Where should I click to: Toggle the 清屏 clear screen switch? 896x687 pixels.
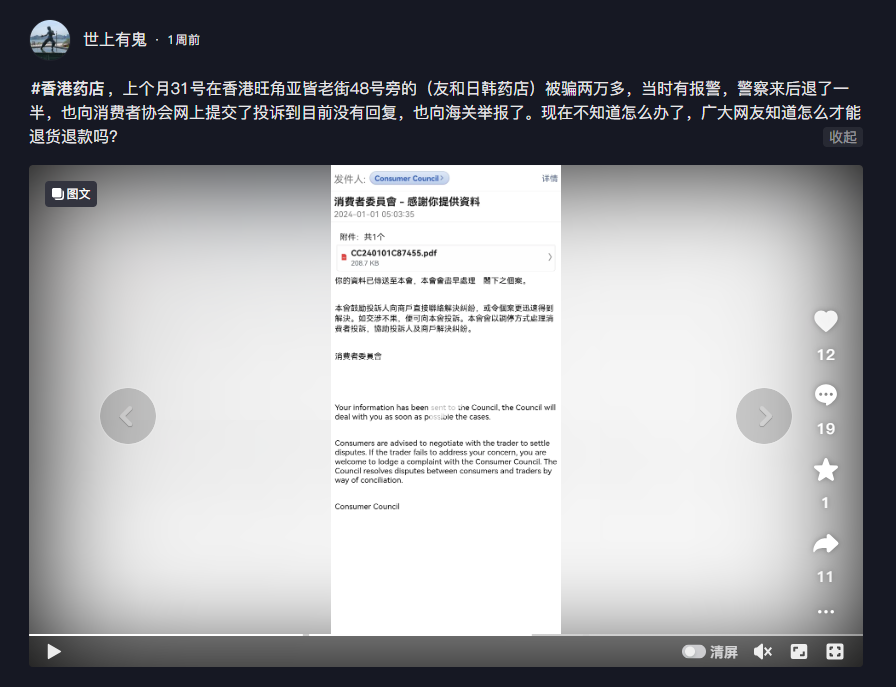[x=694, y=651]
